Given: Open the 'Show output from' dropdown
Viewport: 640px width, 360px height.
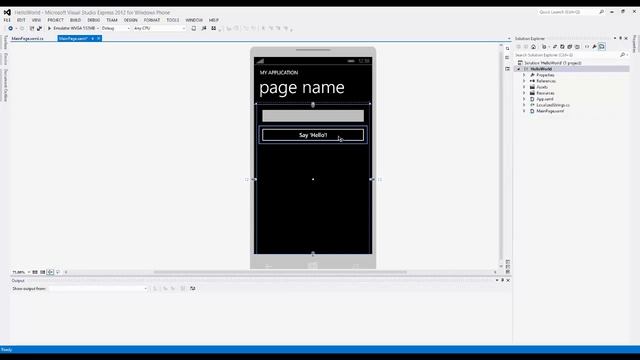Looking at the screenshot, I should [98, 289].
